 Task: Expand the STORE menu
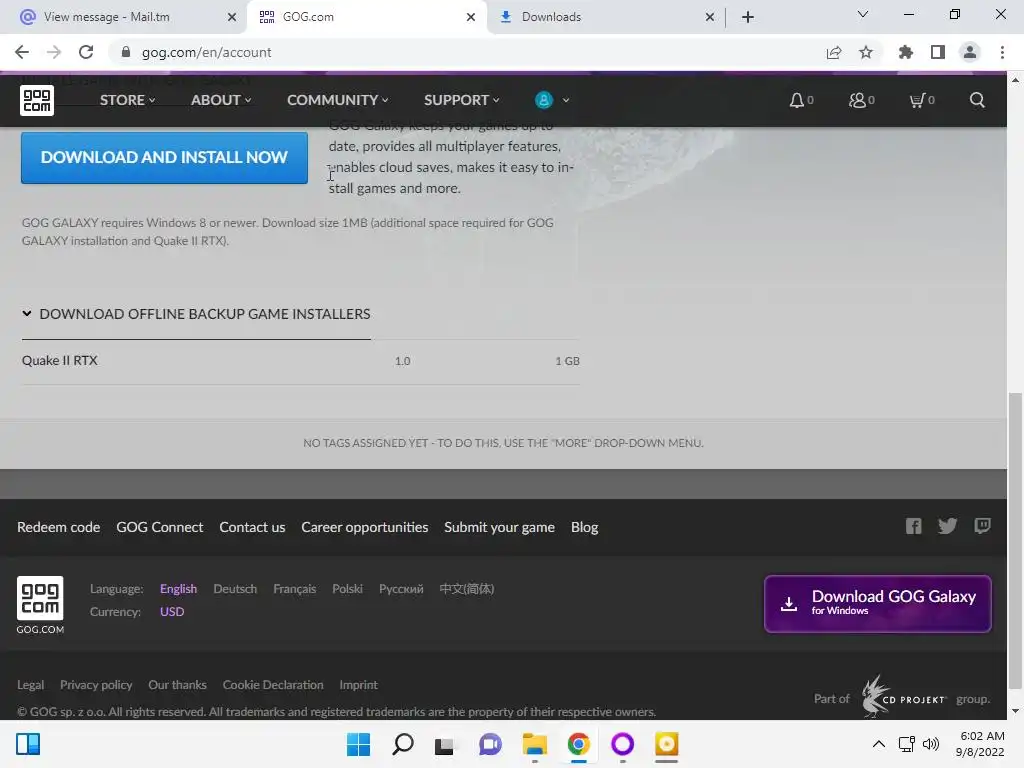point(127,100)
